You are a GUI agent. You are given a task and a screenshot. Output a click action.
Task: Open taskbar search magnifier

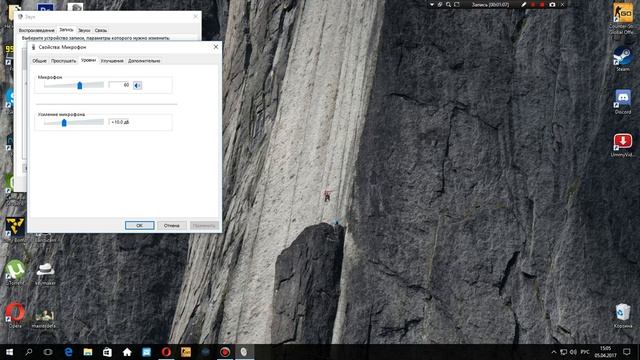29,352
